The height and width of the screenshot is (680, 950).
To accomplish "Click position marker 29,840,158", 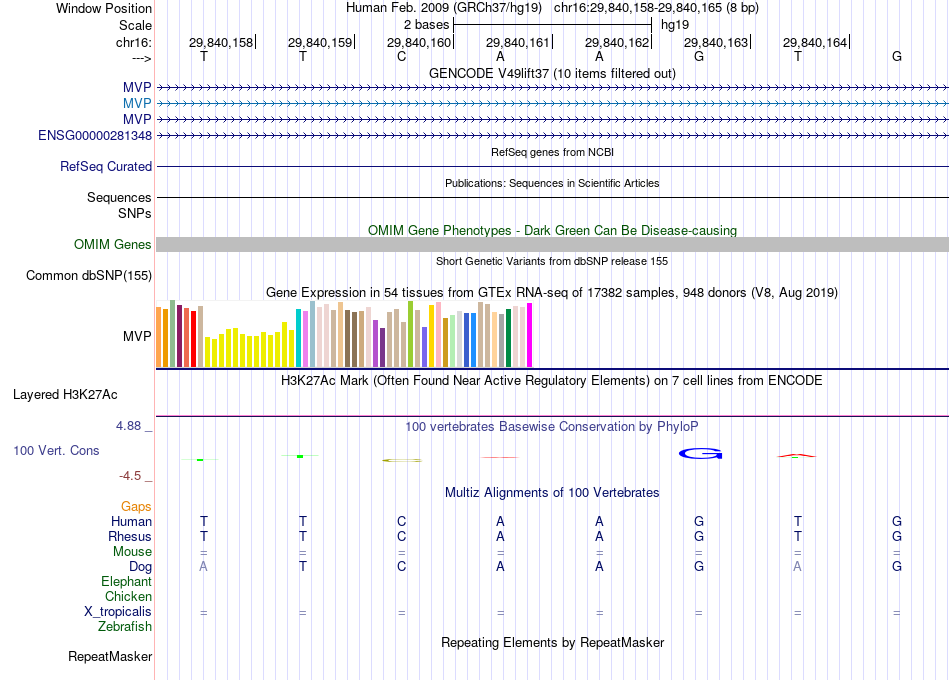I will [221, 43].
